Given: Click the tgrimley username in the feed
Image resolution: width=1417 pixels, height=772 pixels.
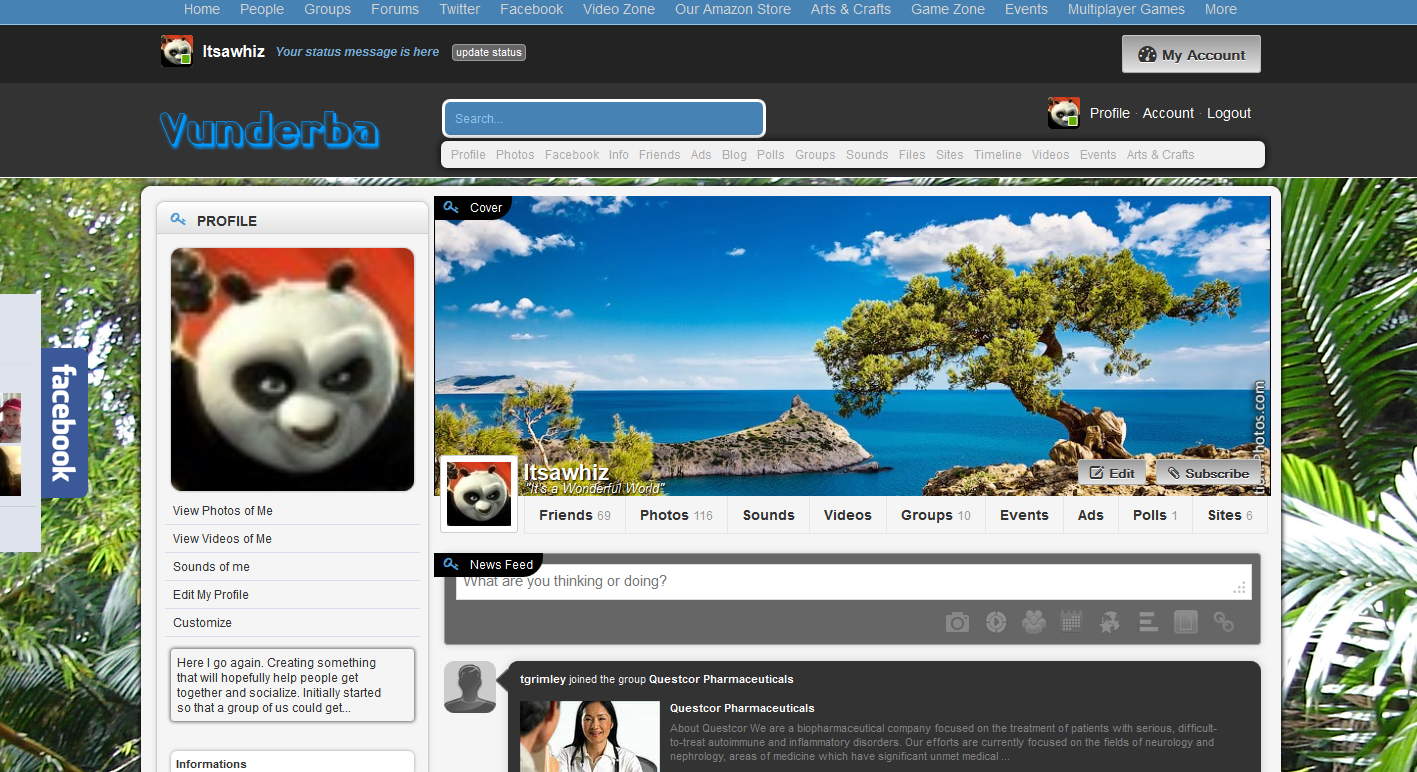Looking at the screenshot, I should point(543,679).
